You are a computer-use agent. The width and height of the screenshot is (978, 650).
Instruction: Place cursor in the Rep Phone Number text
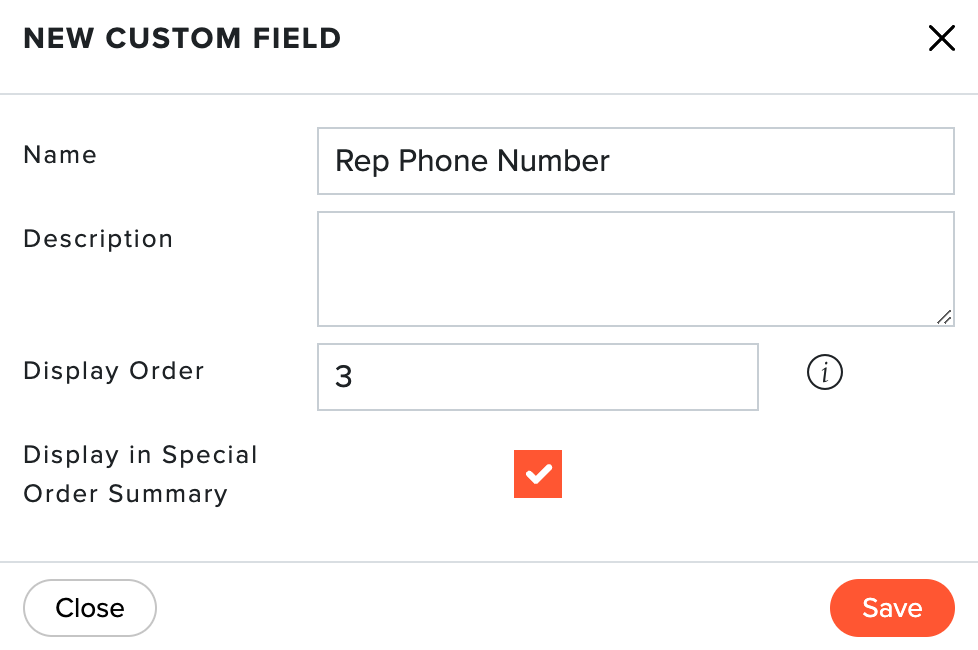pos(472,161)
